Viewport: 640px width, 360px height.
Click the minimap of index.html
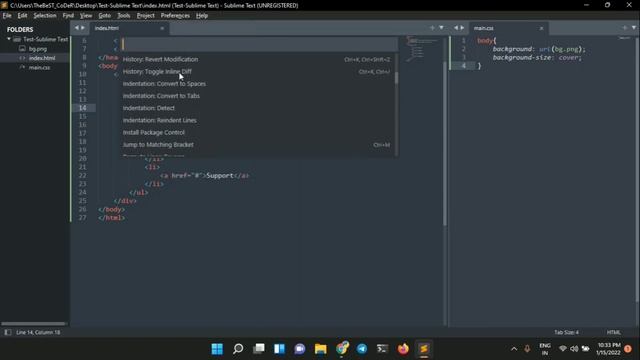421,49
